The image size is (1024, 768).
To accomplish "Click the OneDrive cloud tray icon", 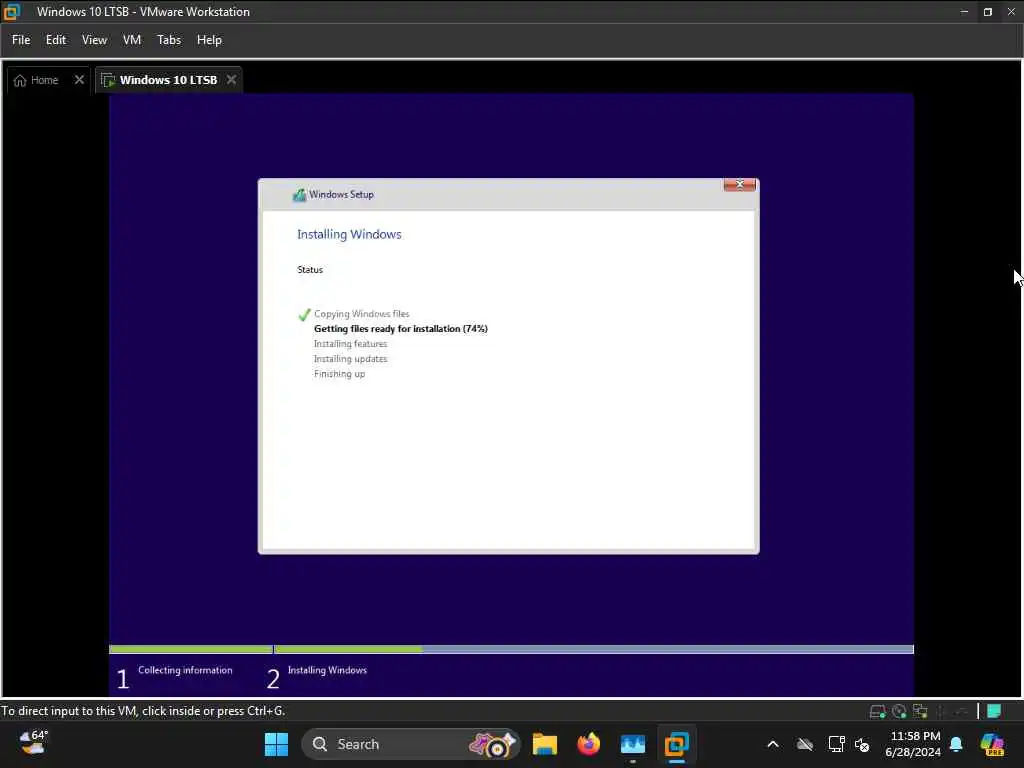I will 805,744.
